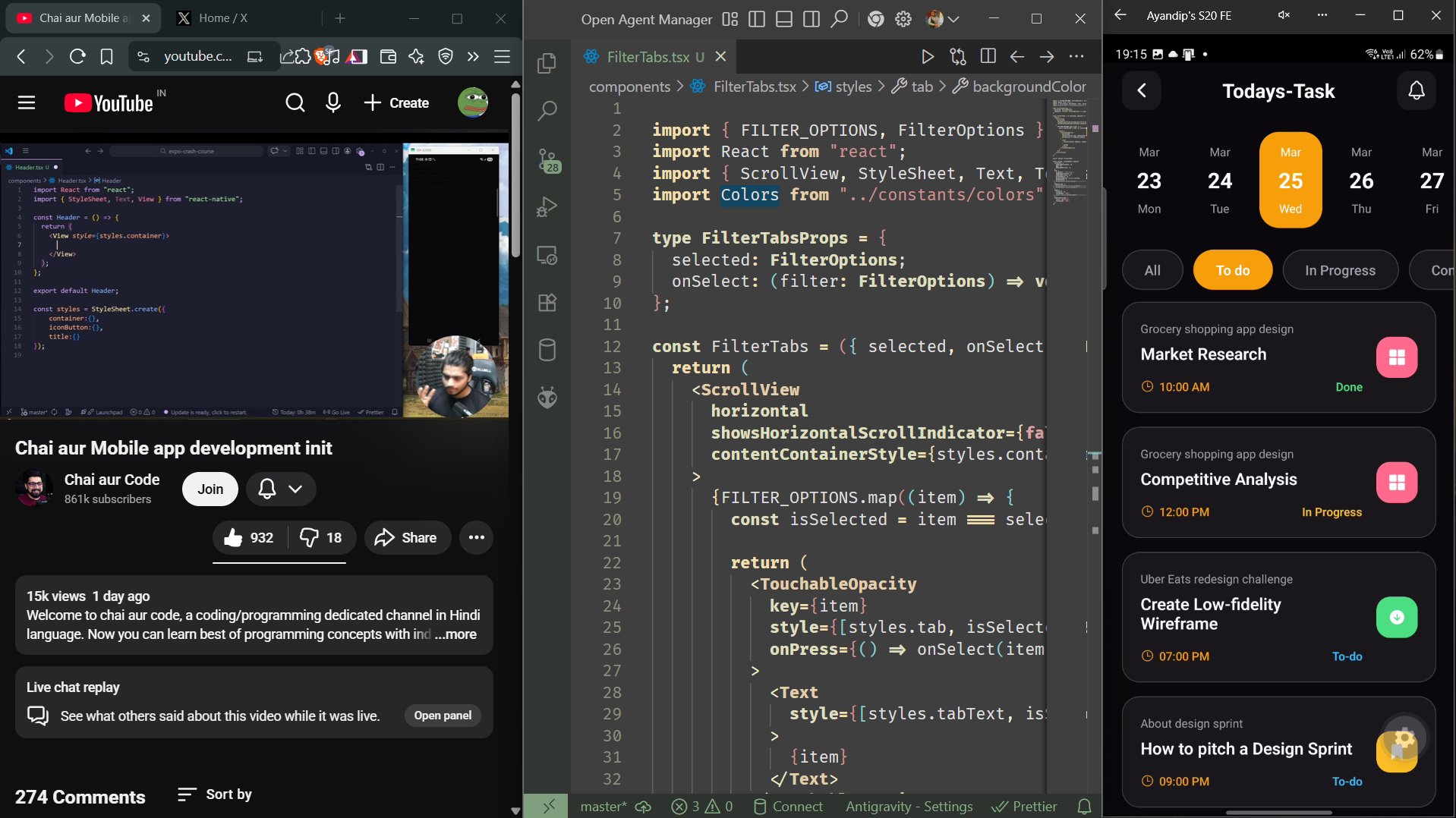
Task: Click Open panel for live chat replay
Action: [x=443, y=716]
